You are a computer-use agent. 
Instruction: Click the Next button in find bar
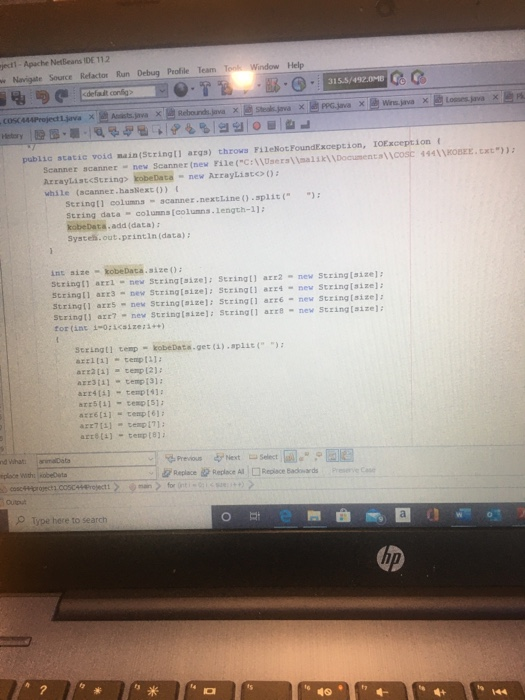pyautogui.click(x=227, y=458)
